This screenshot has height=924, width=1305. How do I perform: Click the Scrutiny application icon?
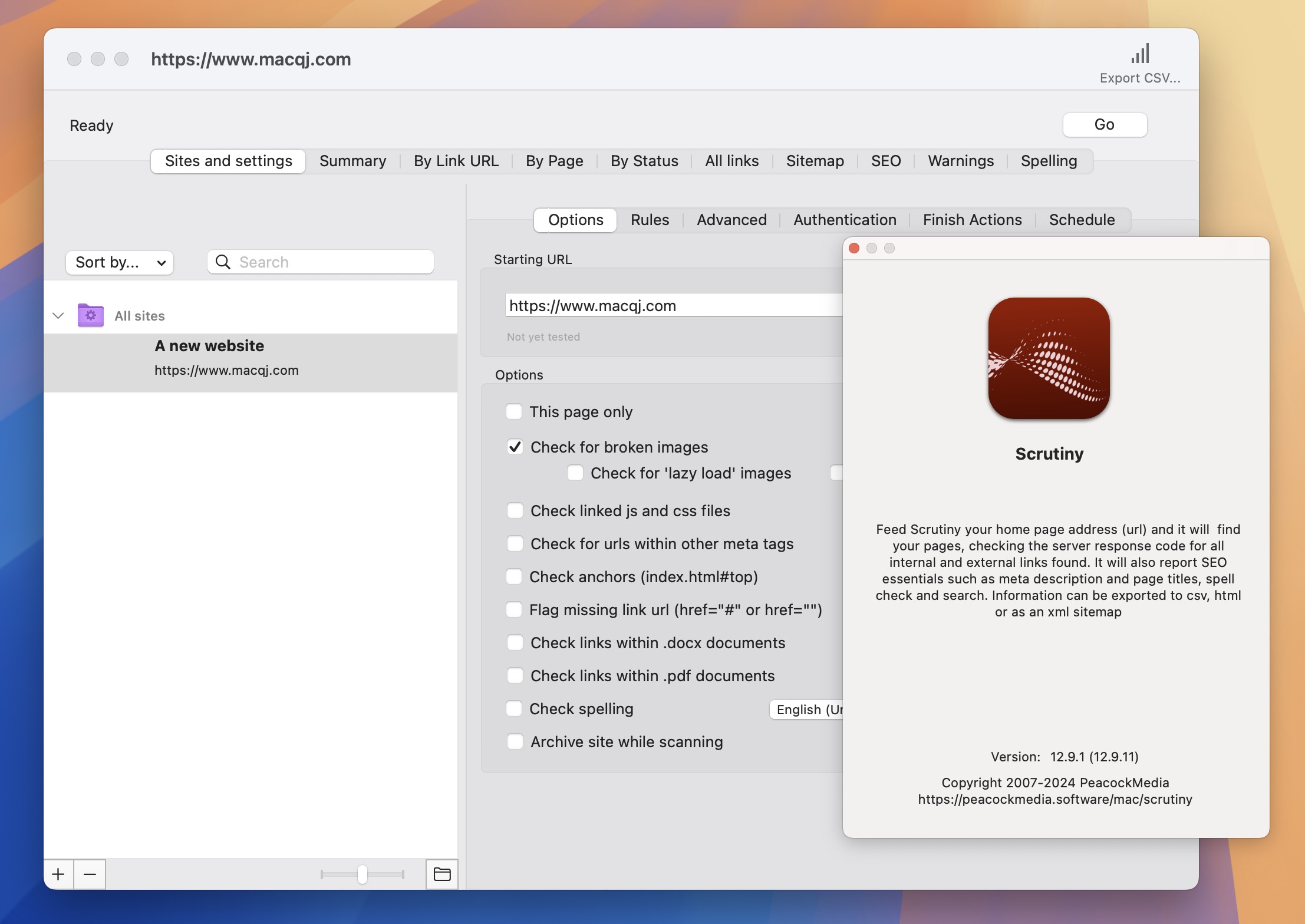point(1048,358)
